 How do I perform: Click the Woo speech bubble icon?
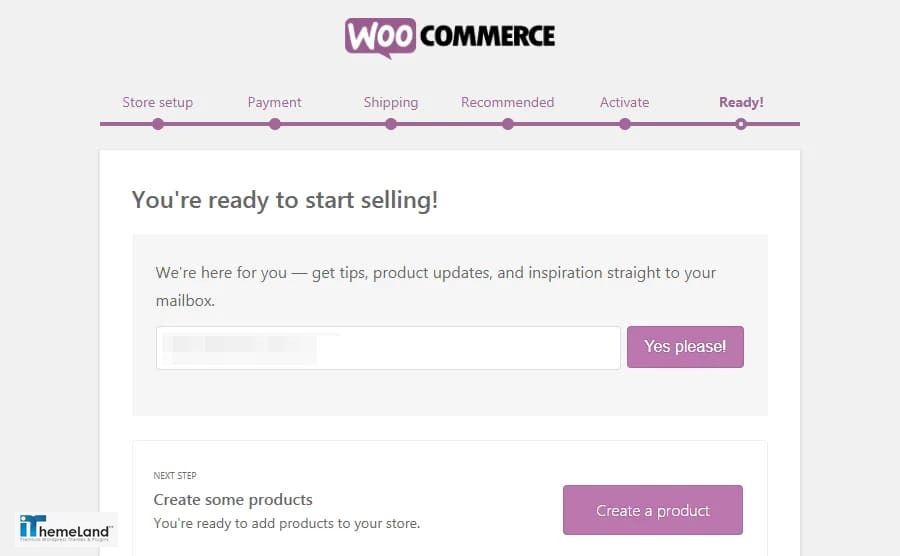coord(380,38)
